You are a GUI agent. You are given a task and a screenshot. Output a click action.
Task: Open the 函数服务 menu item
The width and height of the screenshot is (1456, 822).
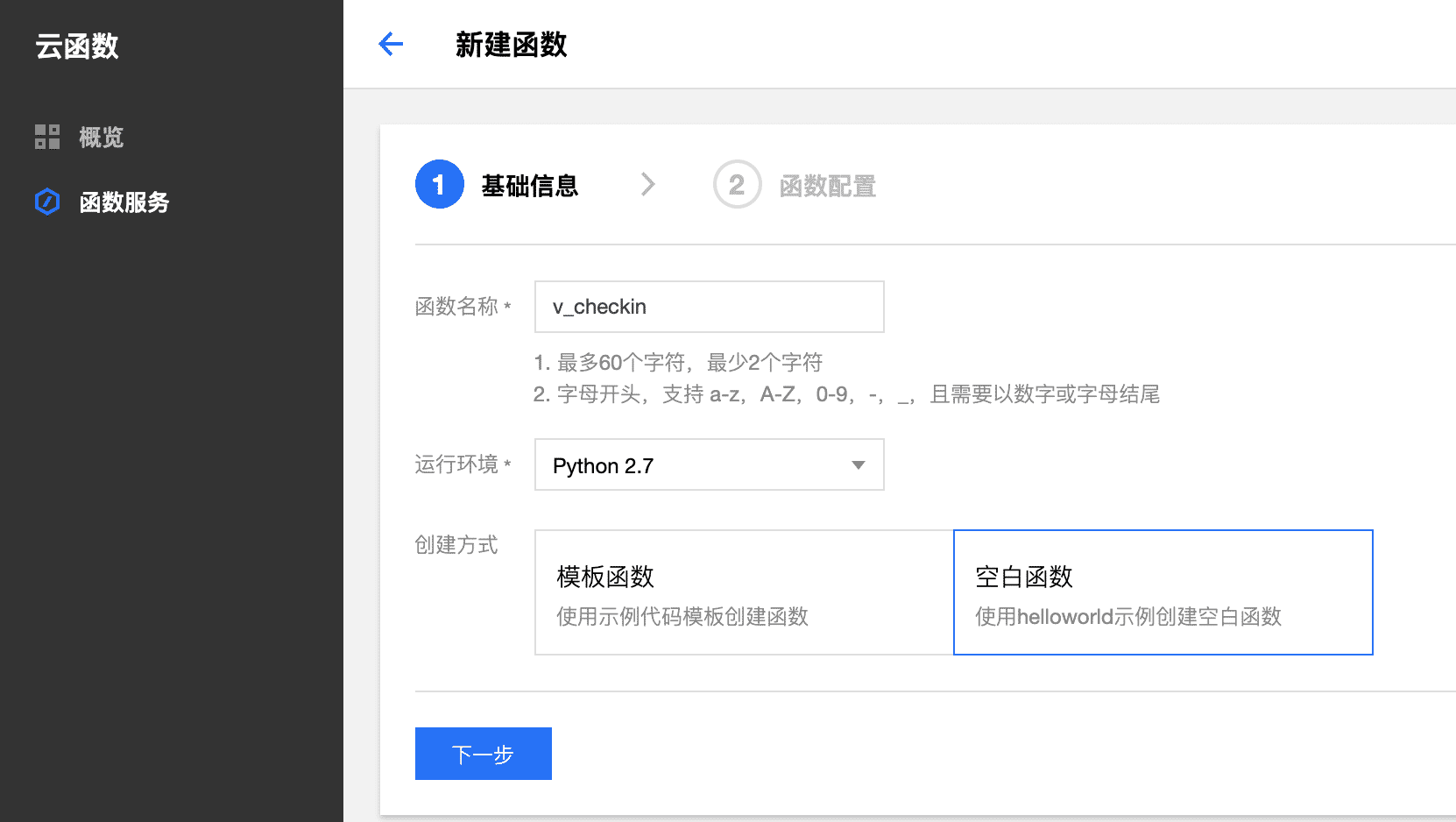click(124, 202)
